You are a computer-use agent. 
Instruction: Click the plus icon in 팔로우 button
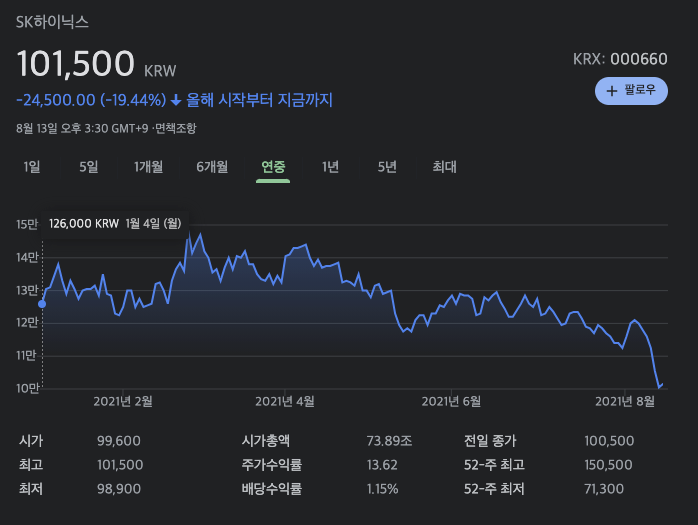(612, 91)
